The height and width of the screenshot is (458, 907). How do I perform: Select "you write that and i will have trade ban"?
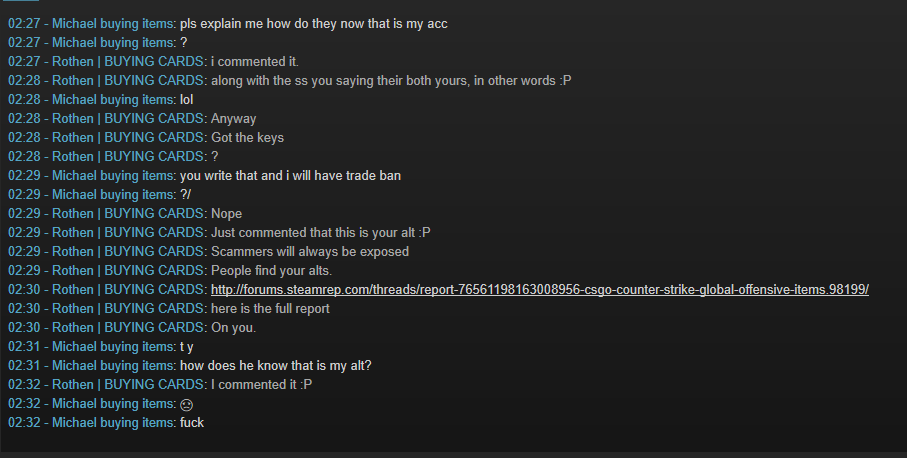pyautogui.click(x=290, y=176)
